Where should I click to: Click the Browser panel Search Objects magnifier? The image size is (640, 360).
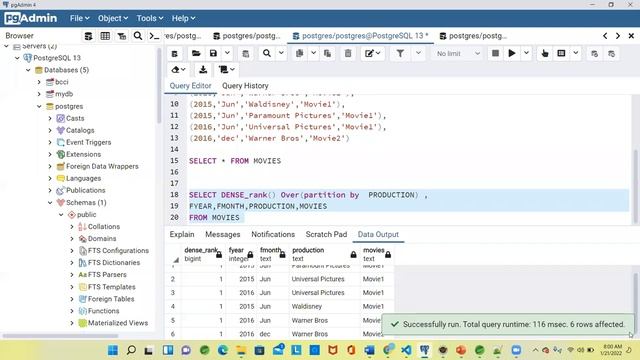point(138,36)
